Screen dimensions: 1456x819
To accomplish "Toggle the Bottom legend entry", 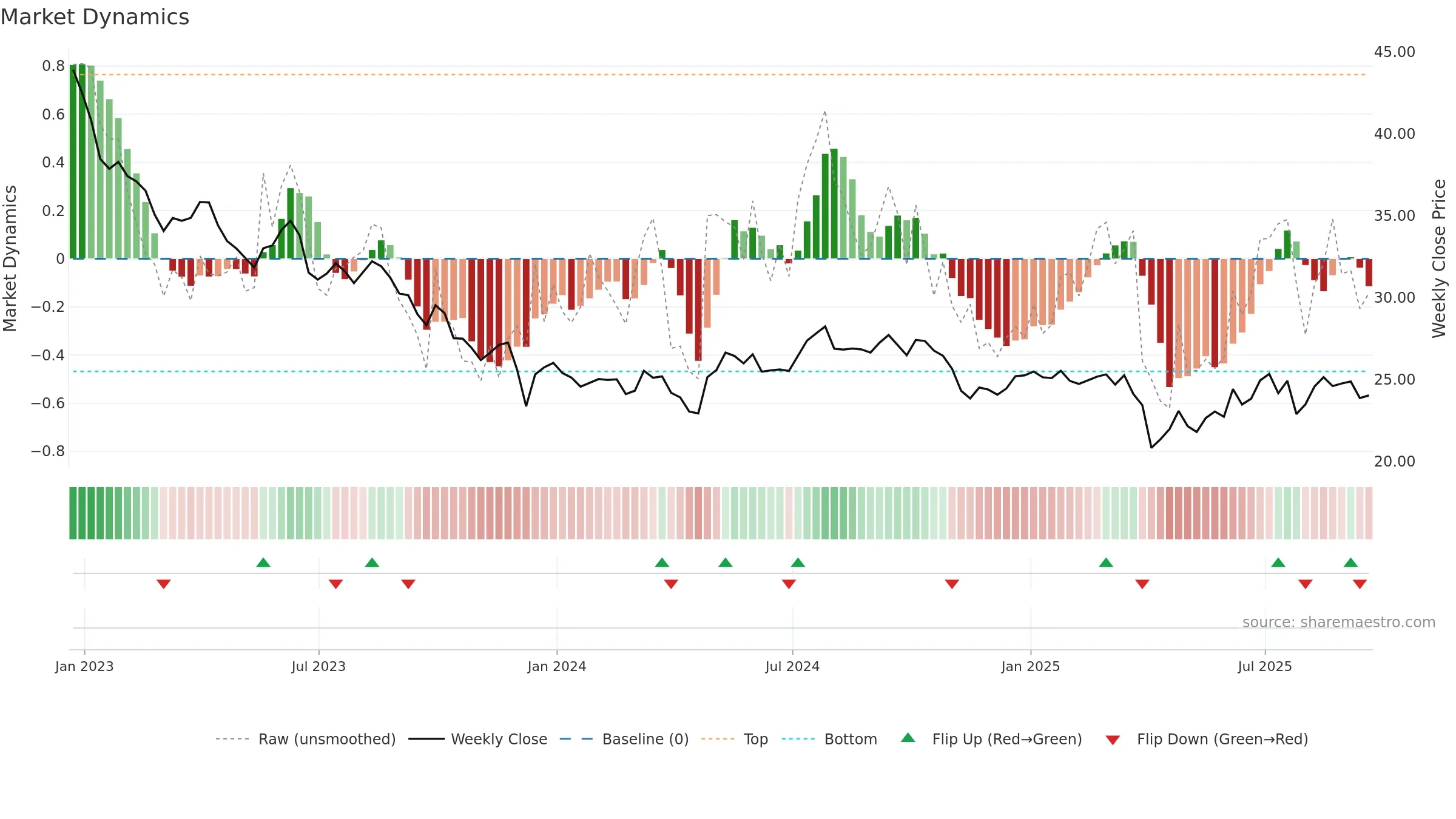I will coord(829,739).
